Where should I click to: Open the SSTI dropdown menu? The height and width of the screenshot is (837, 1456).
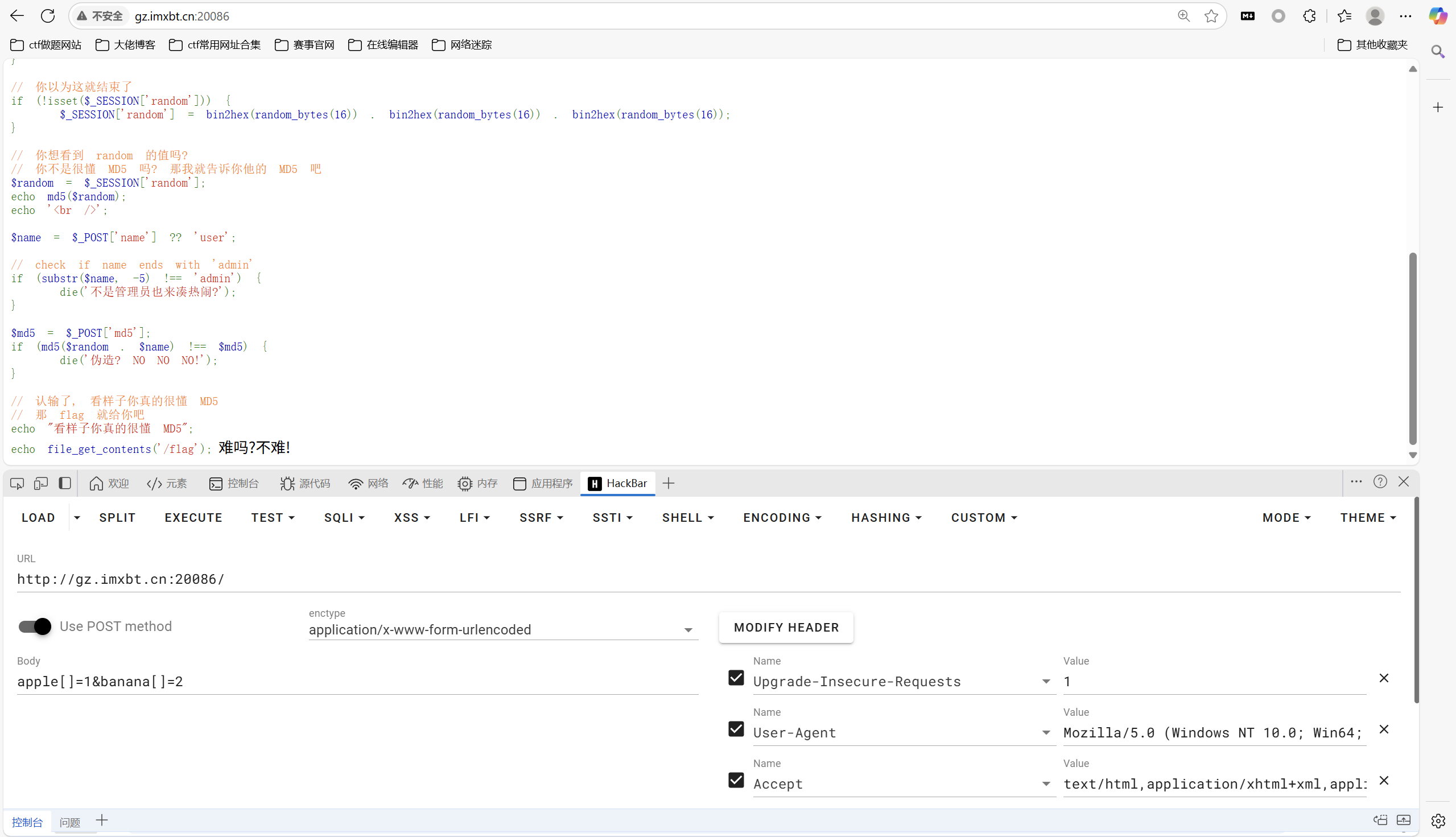pyautogui.click(x=612, y=518)
